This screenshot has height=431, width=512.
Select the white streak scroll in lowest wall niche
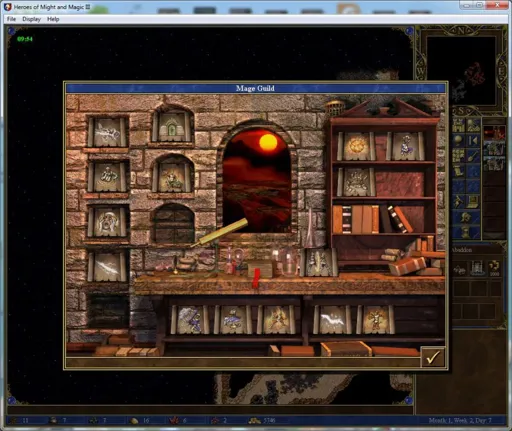[x=107, y=266]
